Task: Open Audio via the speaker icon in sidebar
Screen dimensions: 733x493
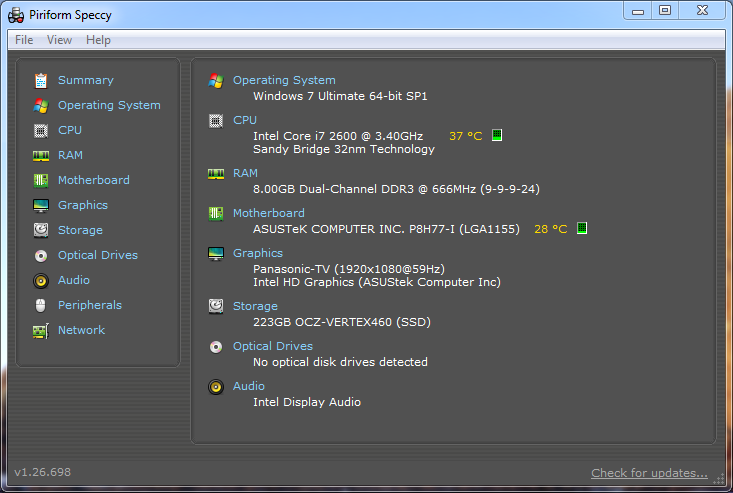Action: (x=41, y=280)
